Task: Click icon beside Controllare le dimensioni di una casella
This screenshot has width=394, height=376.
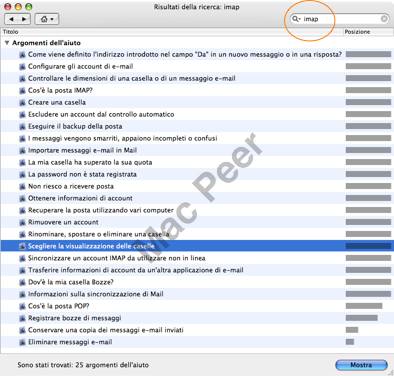Action: 22,79
